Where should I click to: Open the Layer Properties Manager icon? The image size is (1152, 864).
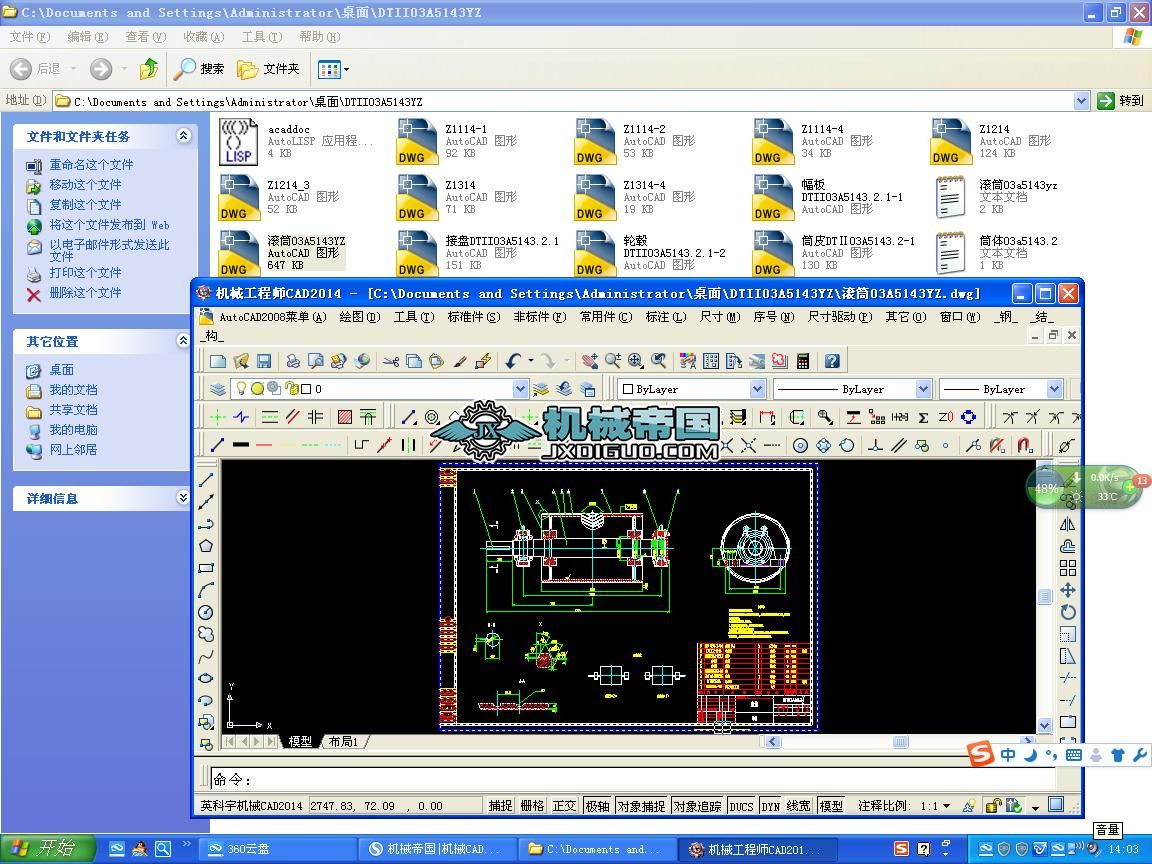click(217, 389)
